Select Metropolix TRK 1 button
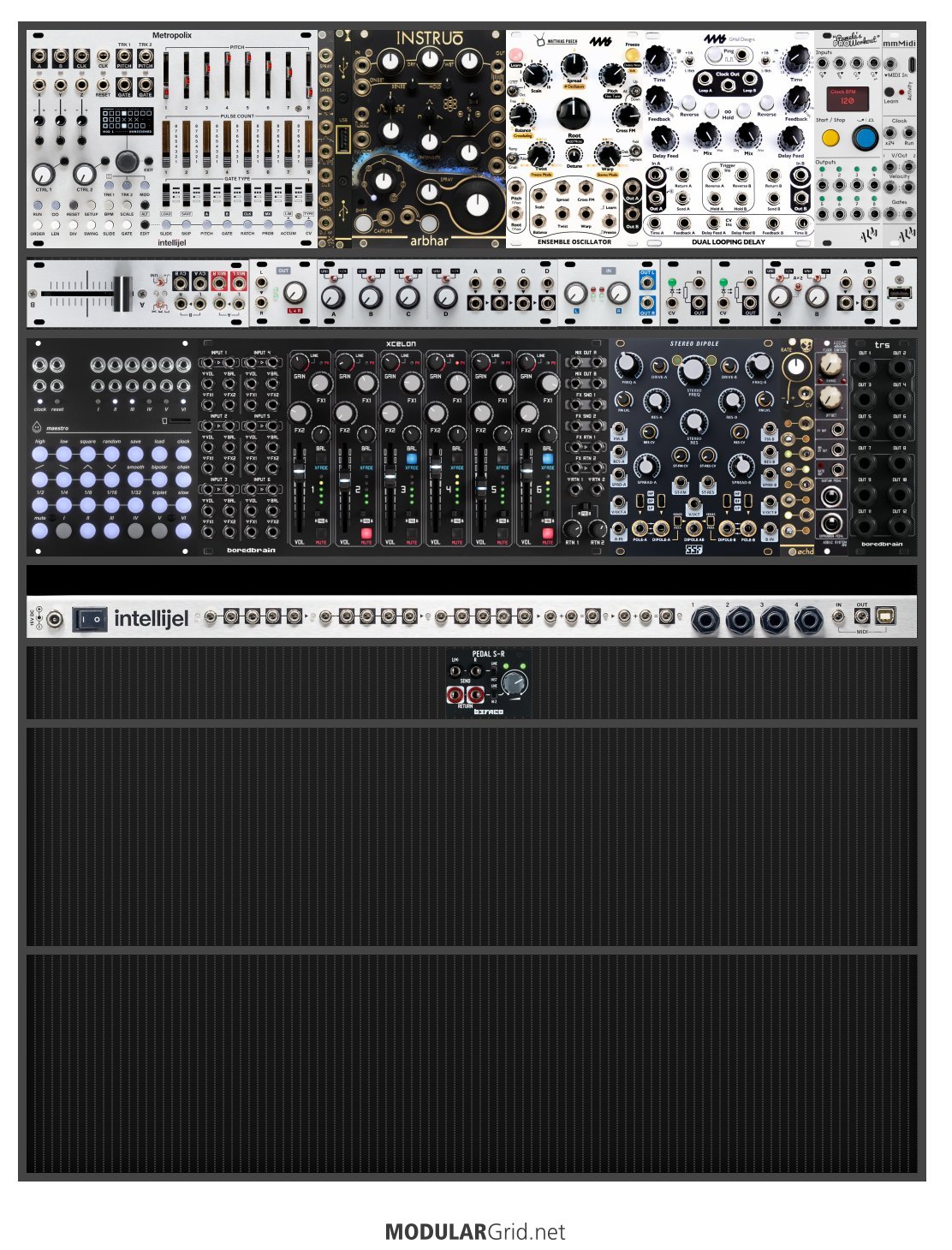Image resolution: width=952 pixels, height=1250 pixels. point(109,186)
